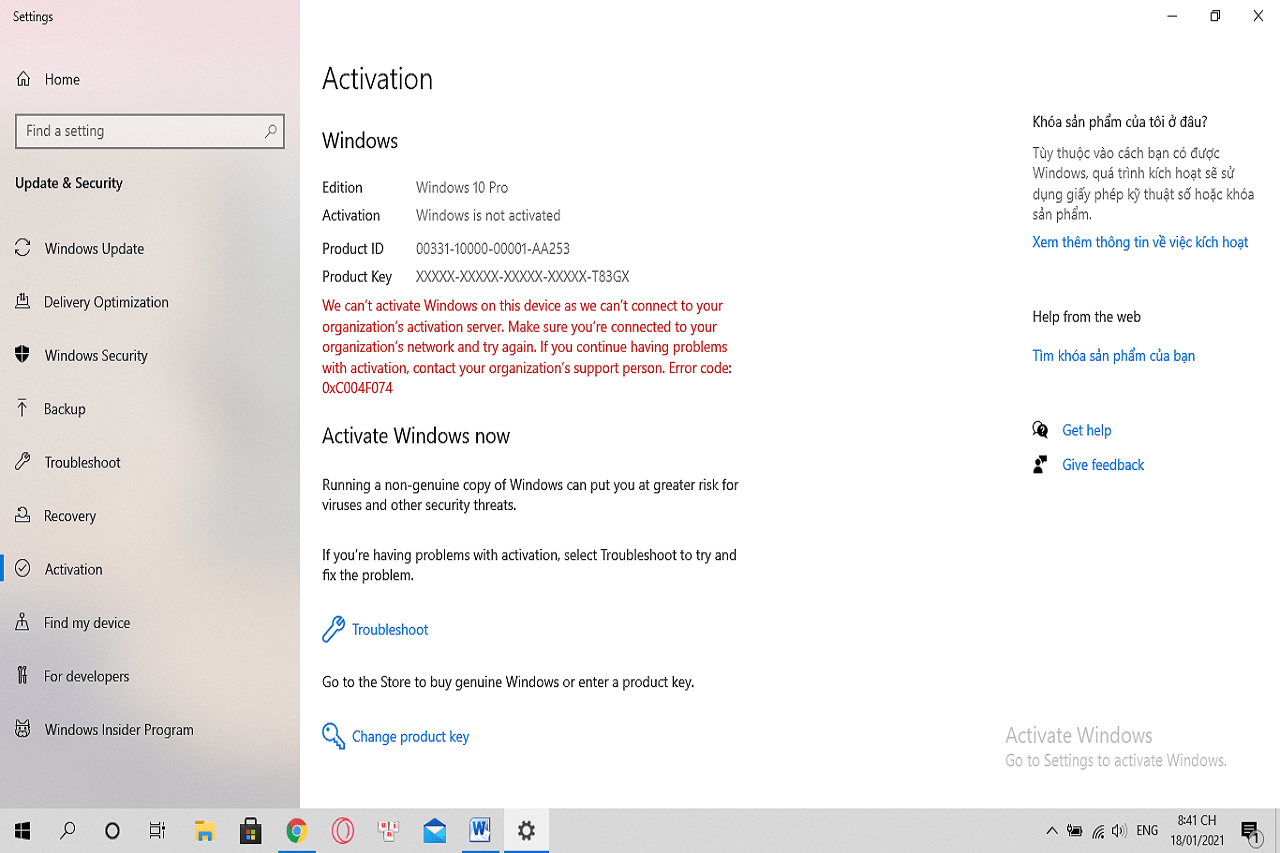Viewport: 1280px width, 853px height.
Task: Click the key icon beside Change product key
Action: click(333, 736)
